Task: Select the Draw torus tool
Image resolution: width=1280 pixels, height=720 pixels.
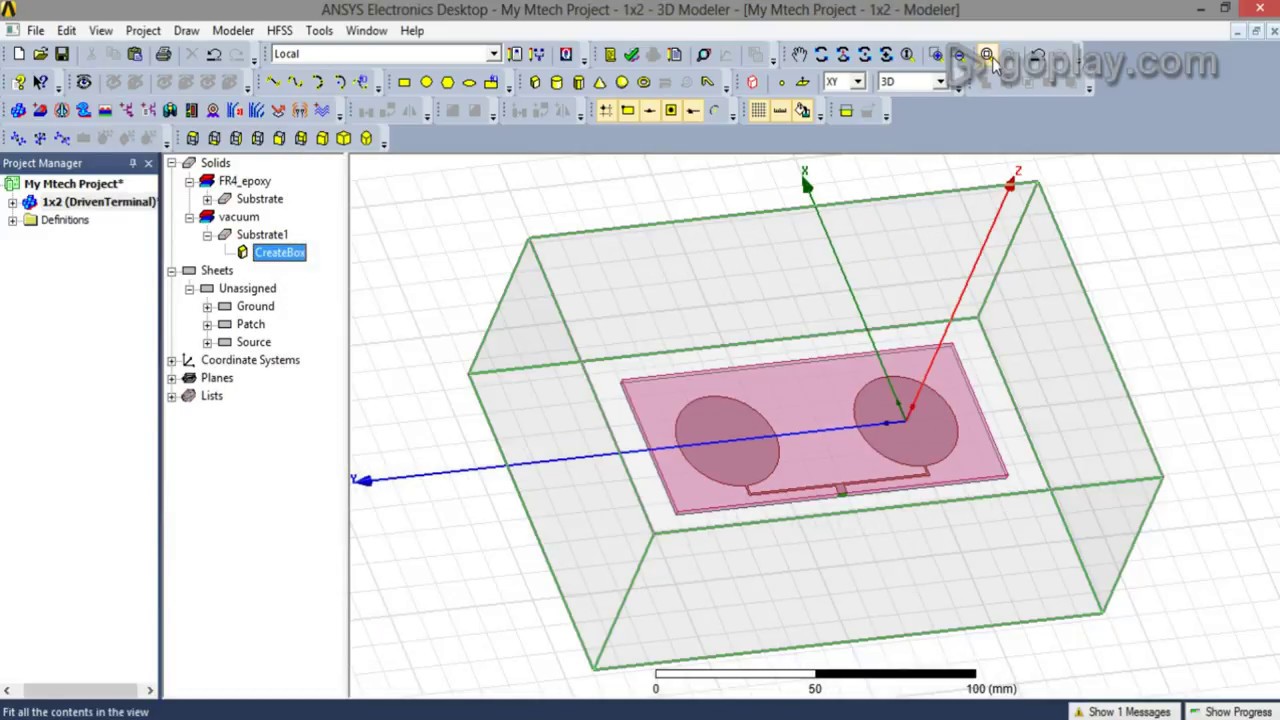Action: coord(643,82)
